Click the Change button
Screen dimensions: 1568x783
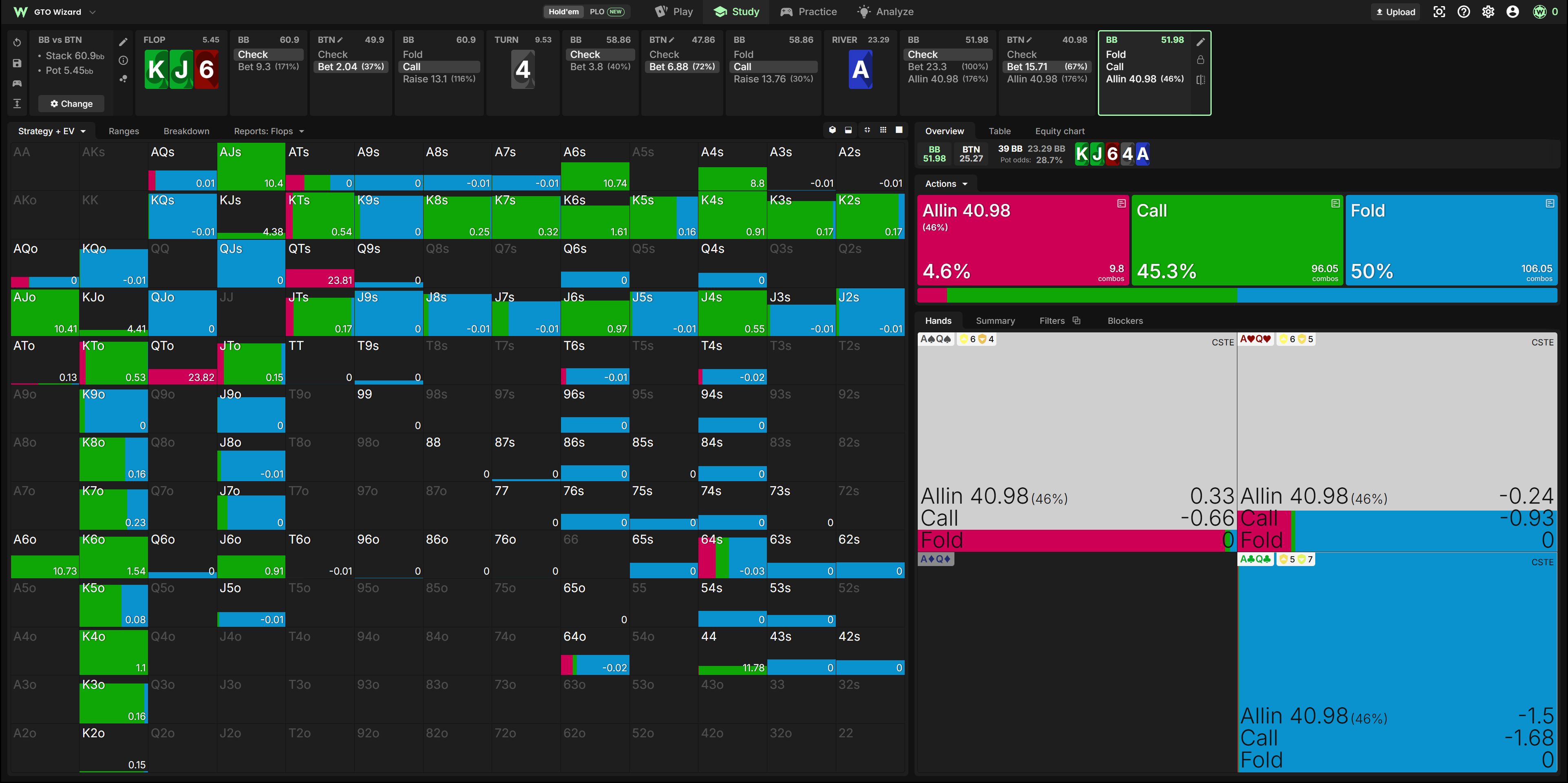(71, 104)
